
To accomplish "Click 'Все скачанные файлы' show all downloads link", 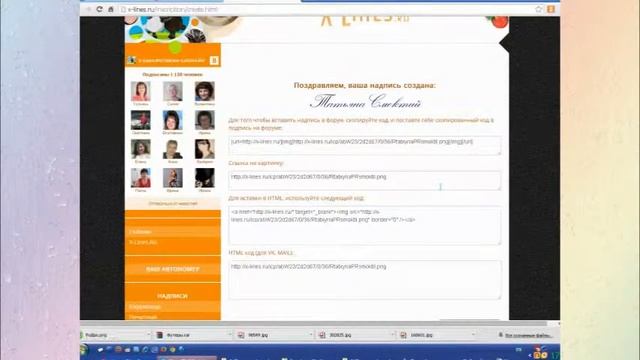I will click(525, 335).
